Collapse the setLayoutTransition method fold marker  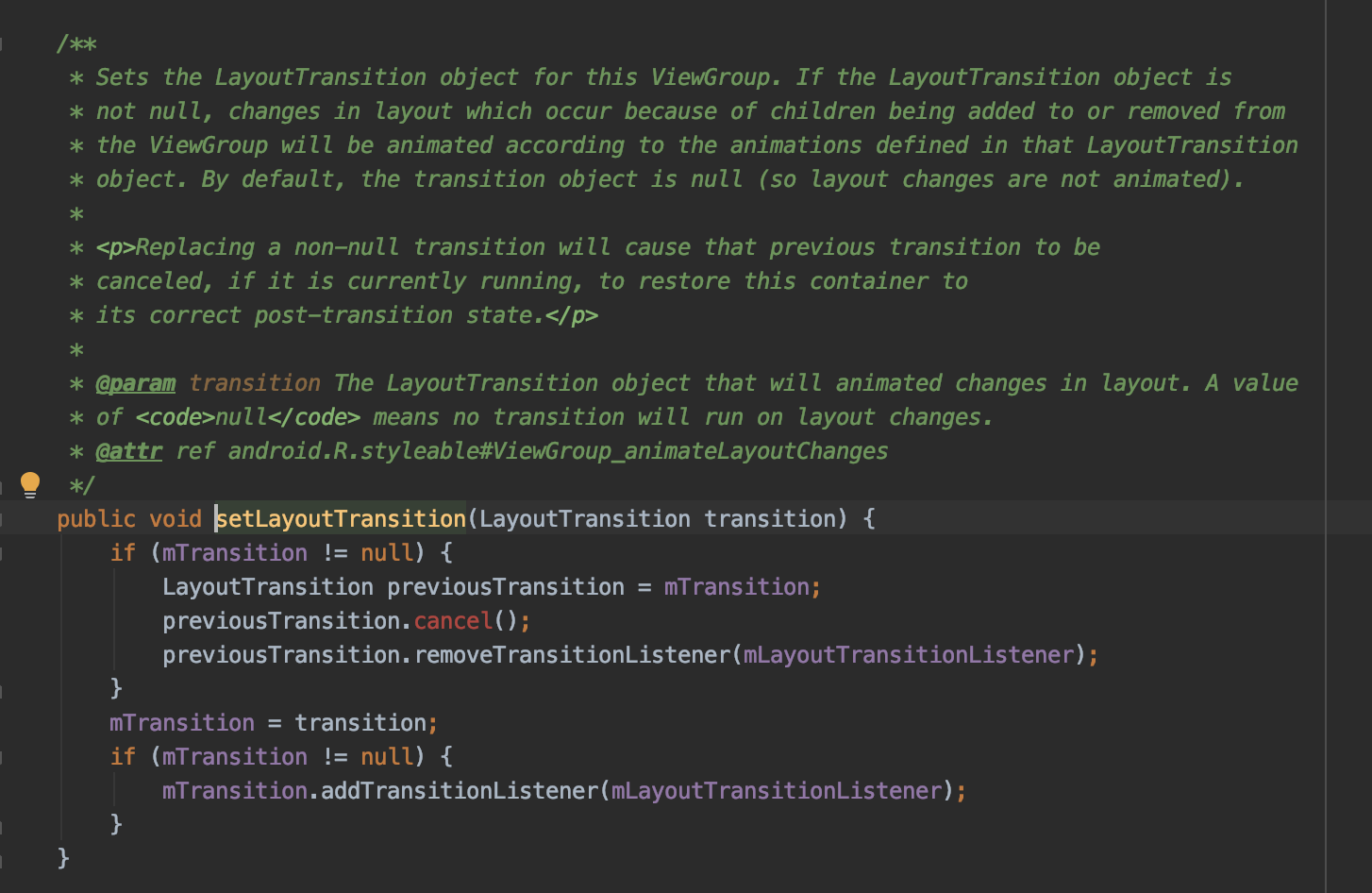pos(2,519)
